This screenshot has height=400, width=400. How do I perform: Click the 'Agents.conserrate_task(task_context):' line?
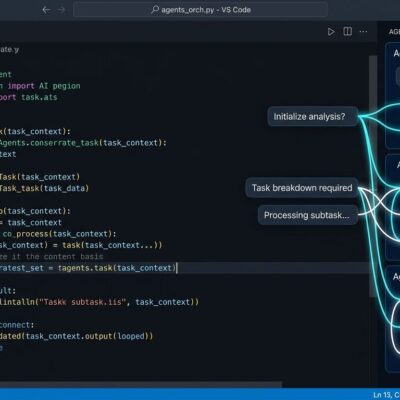83,143
